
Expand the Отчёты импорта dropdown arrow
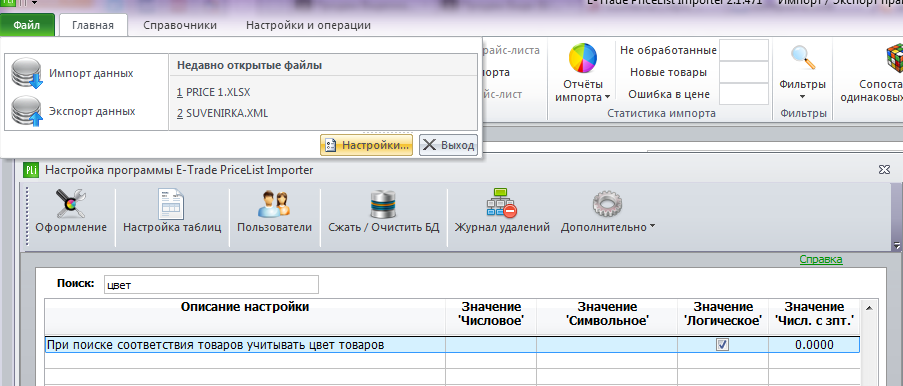tap(608, 97)
